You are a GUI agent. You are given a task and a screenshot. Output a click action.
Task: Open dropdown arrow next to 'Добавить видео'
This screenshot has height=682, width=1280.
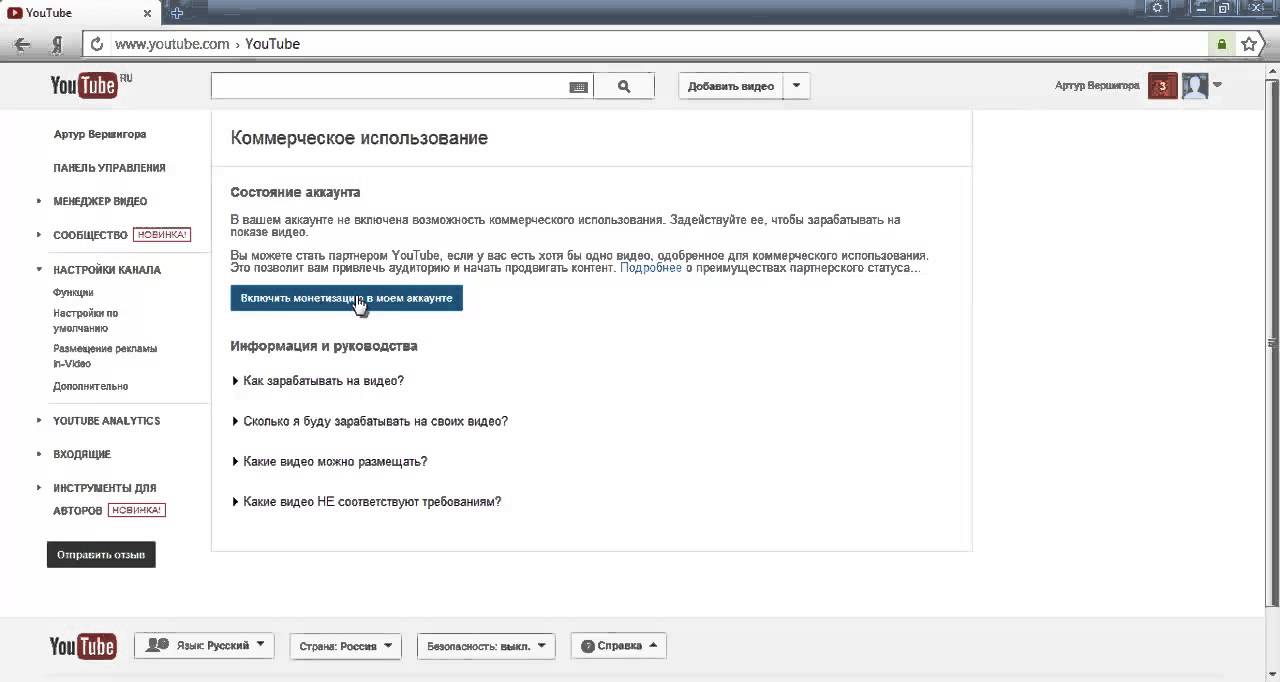pyautogui.click(x=796, y=87)
